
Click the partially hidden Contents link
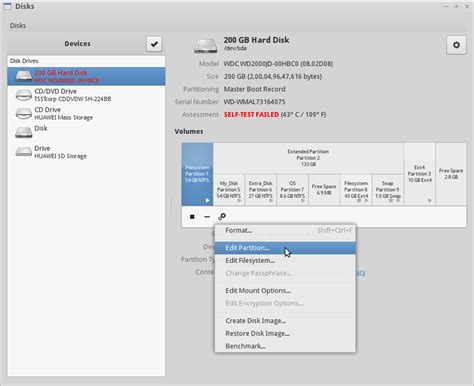361,273
